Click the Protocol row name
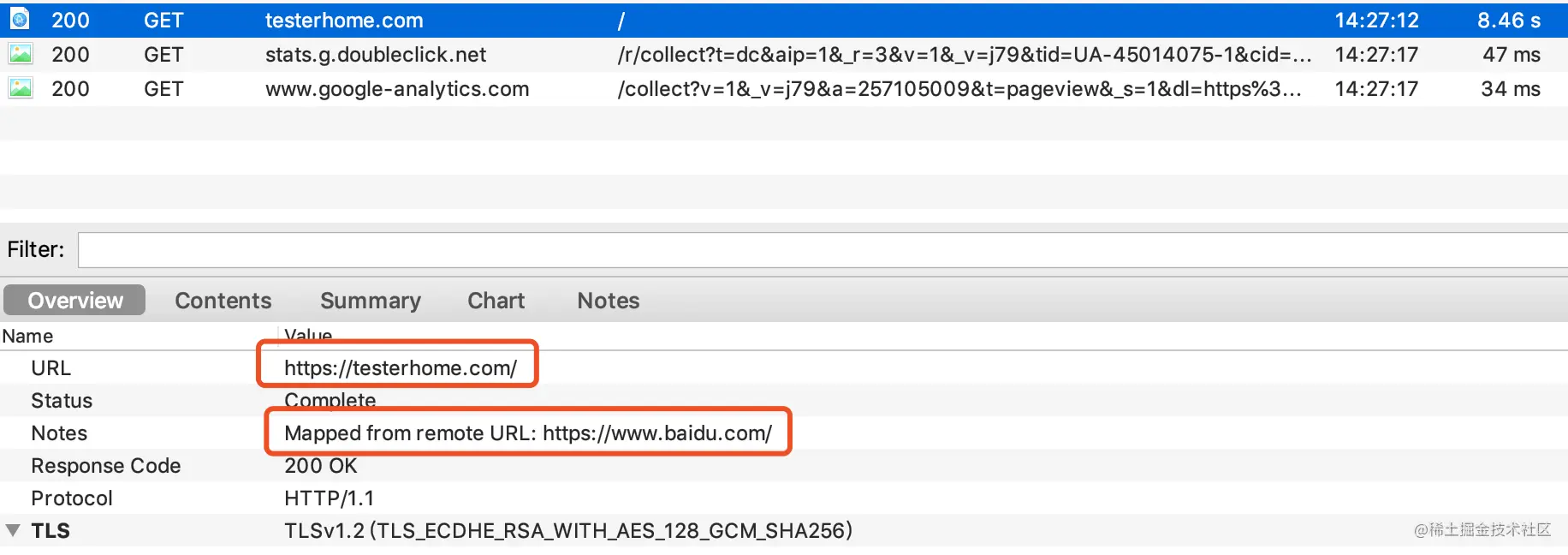 pos(72,498)
